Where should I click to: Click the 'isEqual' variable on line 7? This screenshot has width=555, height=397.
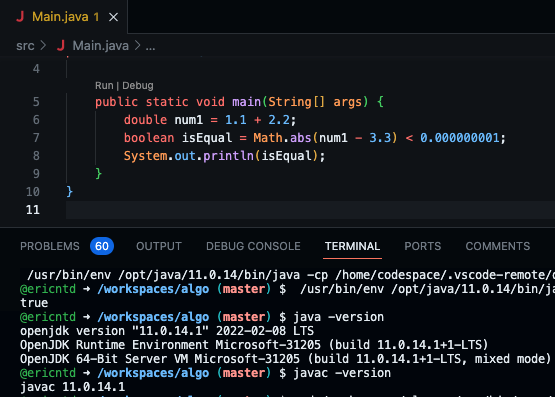tap(207, 138)
